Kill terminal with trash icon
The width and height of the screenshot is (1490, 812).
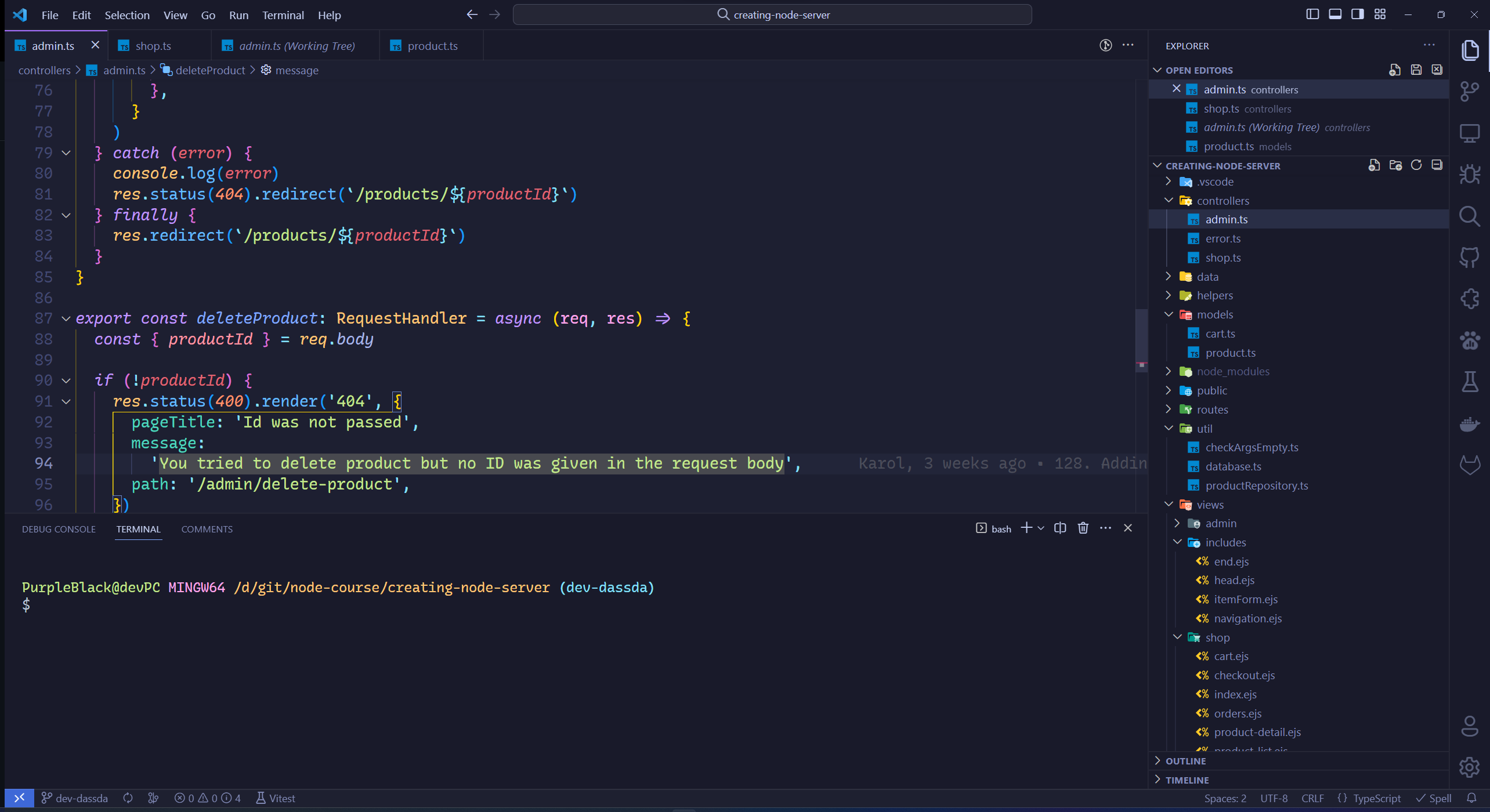1083,528
